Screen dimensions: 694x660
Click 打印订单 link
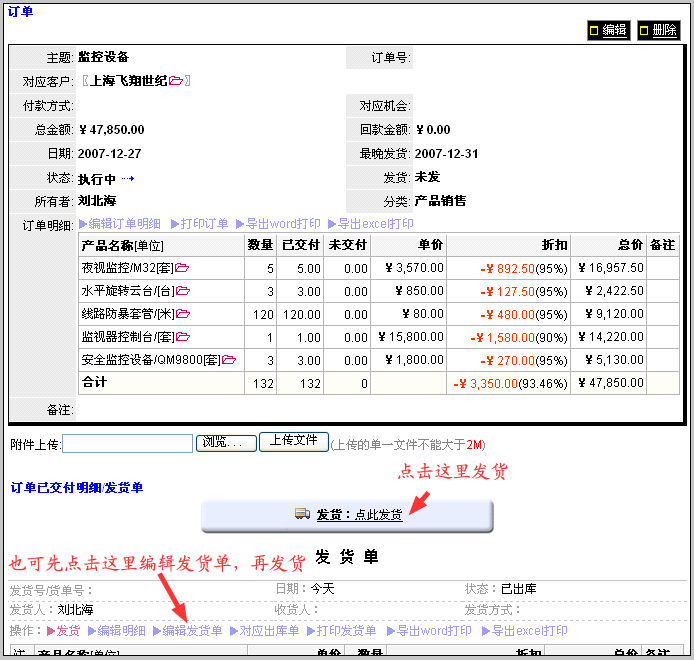pos(200,224)
